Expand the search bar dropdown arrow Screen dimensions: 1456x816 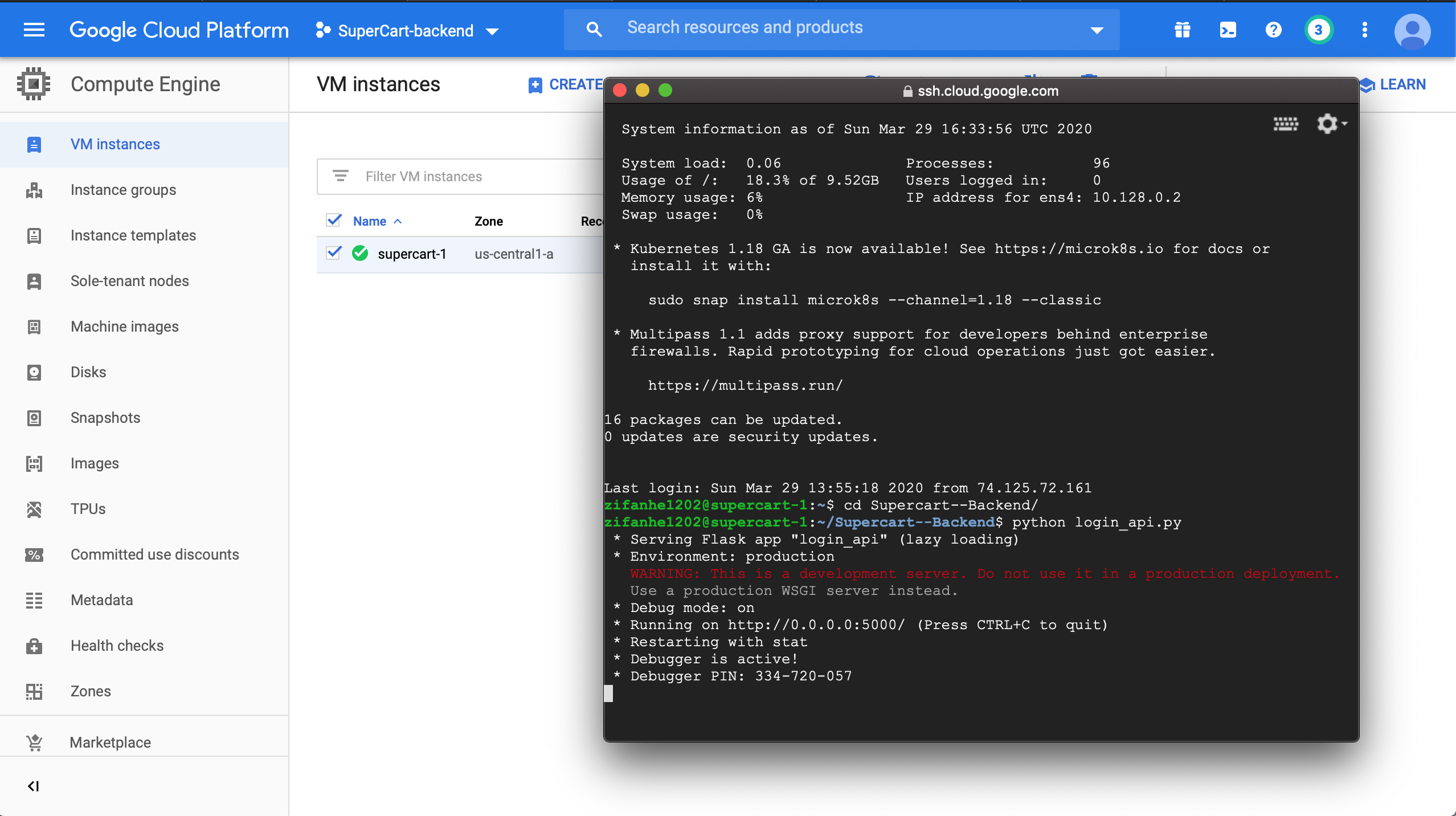click(1097, 30)
